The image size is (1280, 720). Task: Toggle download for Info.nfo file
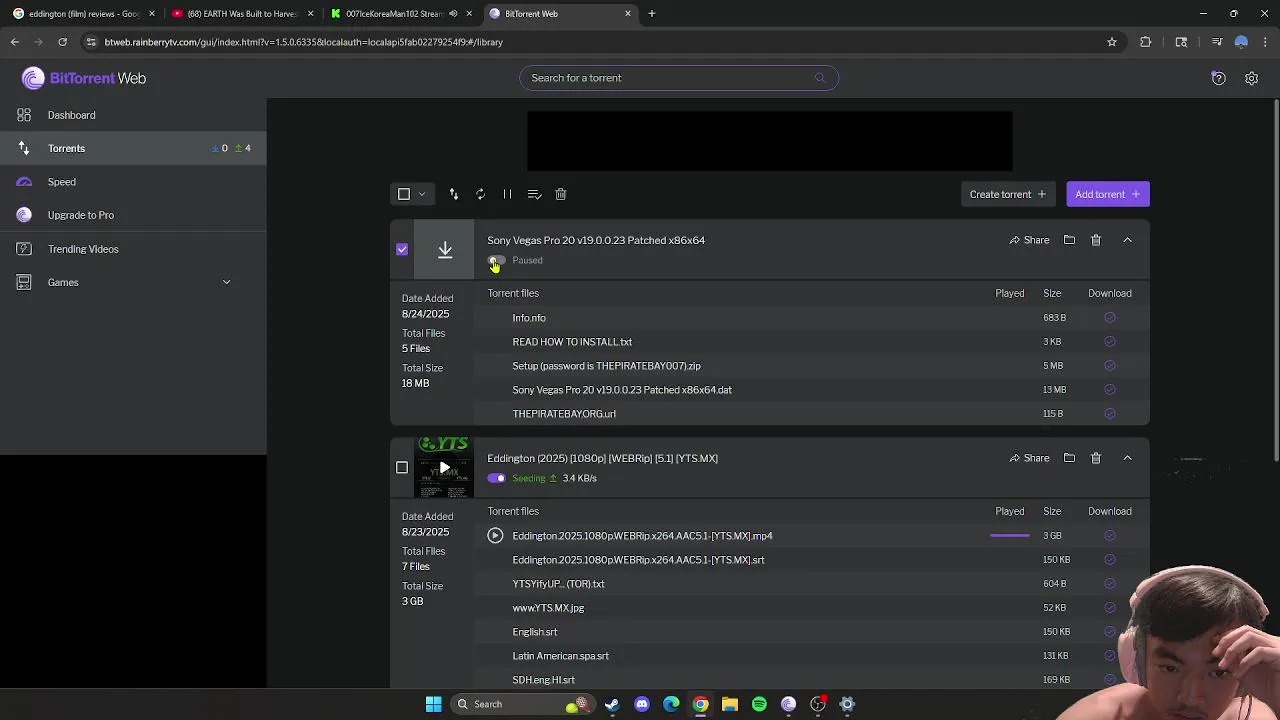(x=1110, y=318)
